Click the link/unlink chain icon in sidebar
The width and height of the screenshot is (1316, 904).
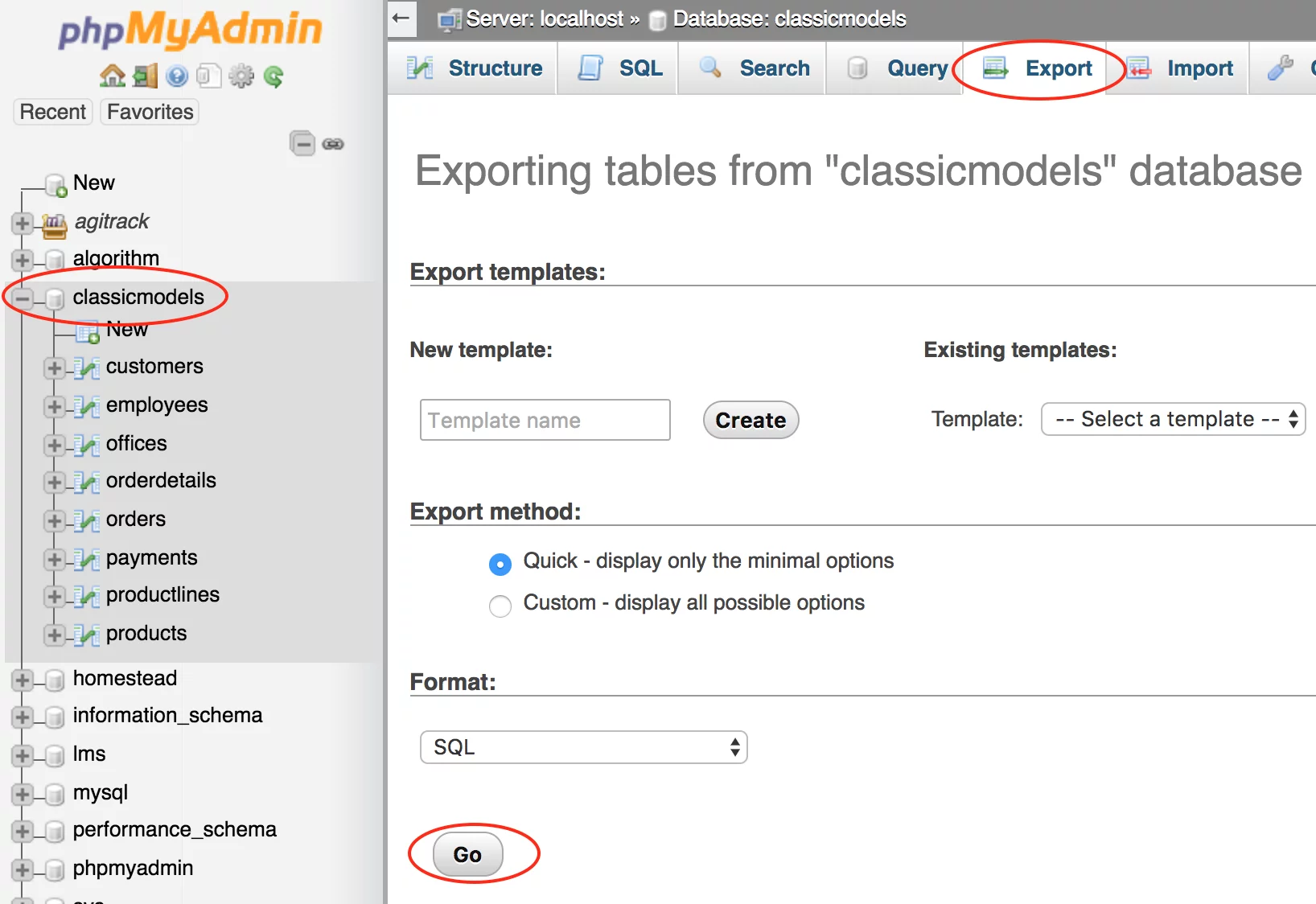coord(333,144)
